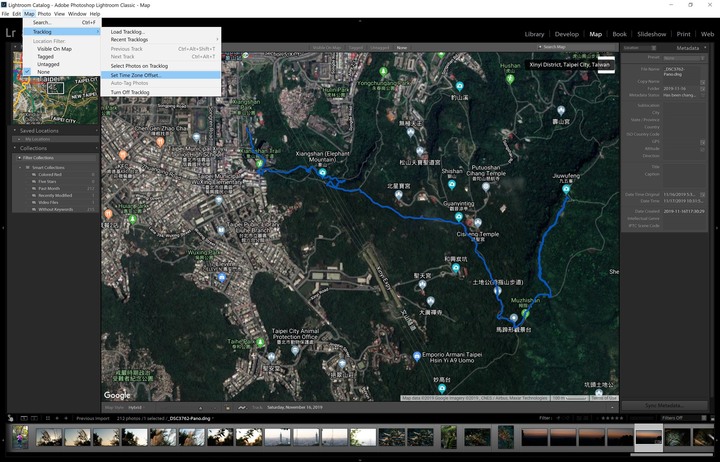Click the flag filter icon in filmstrip
The image size is (720, 462).
[559, 418]
